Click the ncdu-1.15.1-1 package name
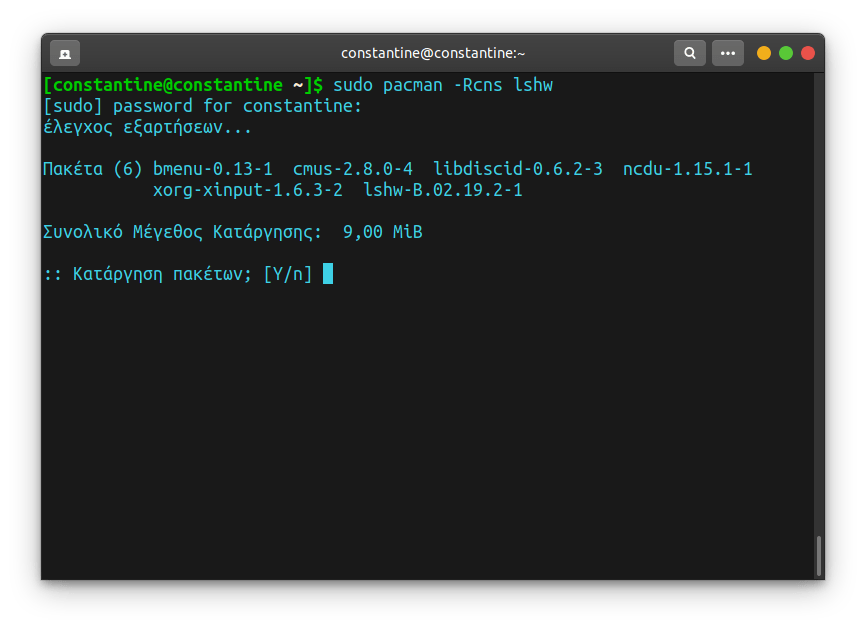 (x=687, y=169)
